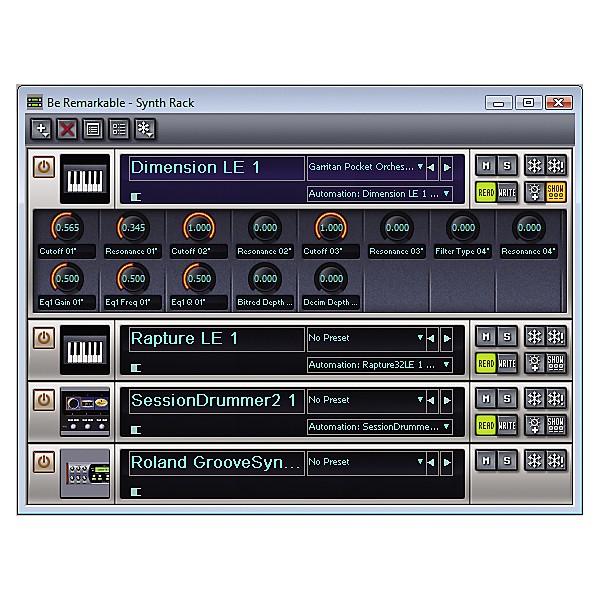The width and height of the screenshot is (600, 600).
Task: Toggle power on Dimension LE 1
Action: [x=44, y=167]
